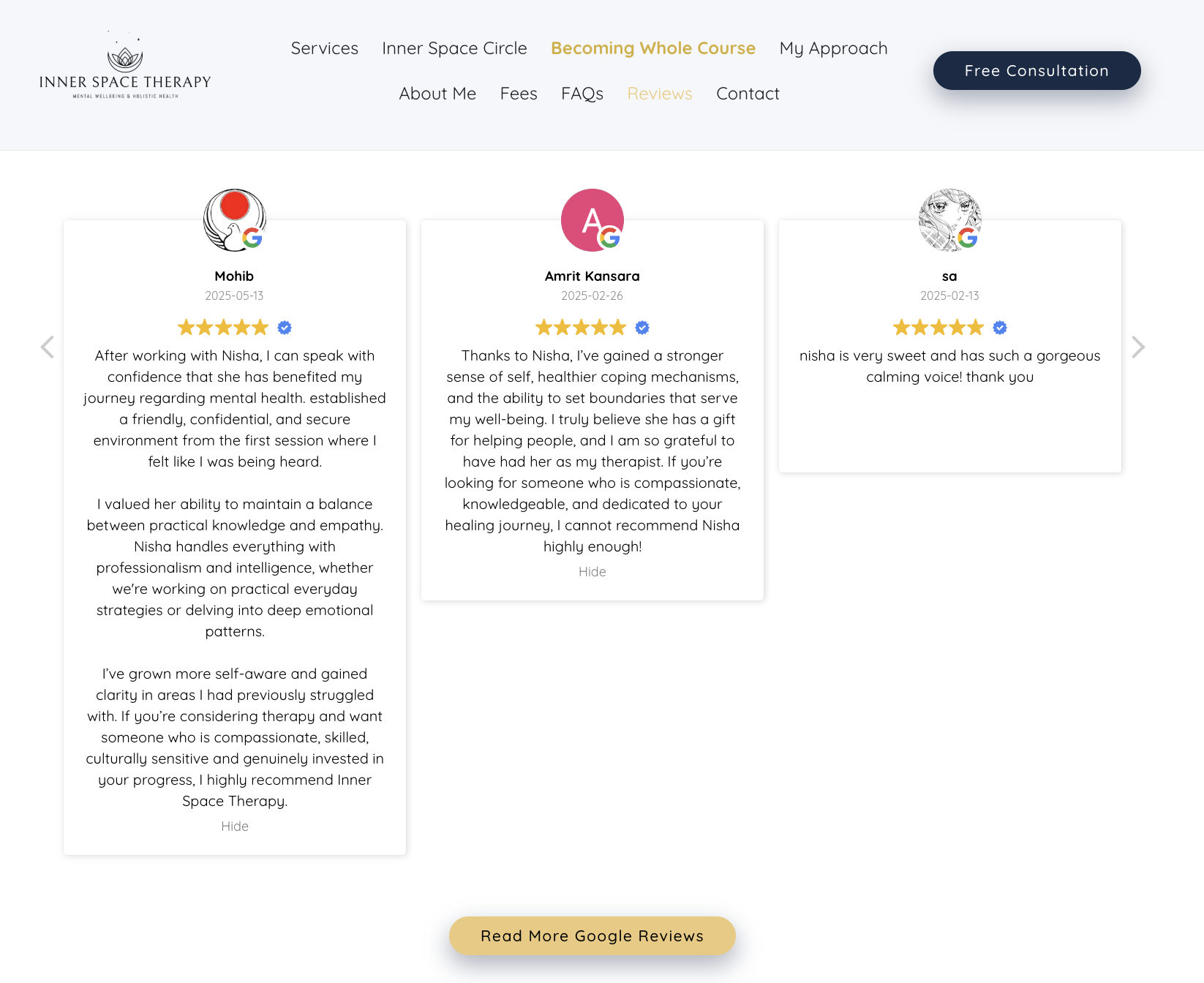Go to previous reviews with left arrow
Screen dimensions: 1204x983
(x=48, y=347)
